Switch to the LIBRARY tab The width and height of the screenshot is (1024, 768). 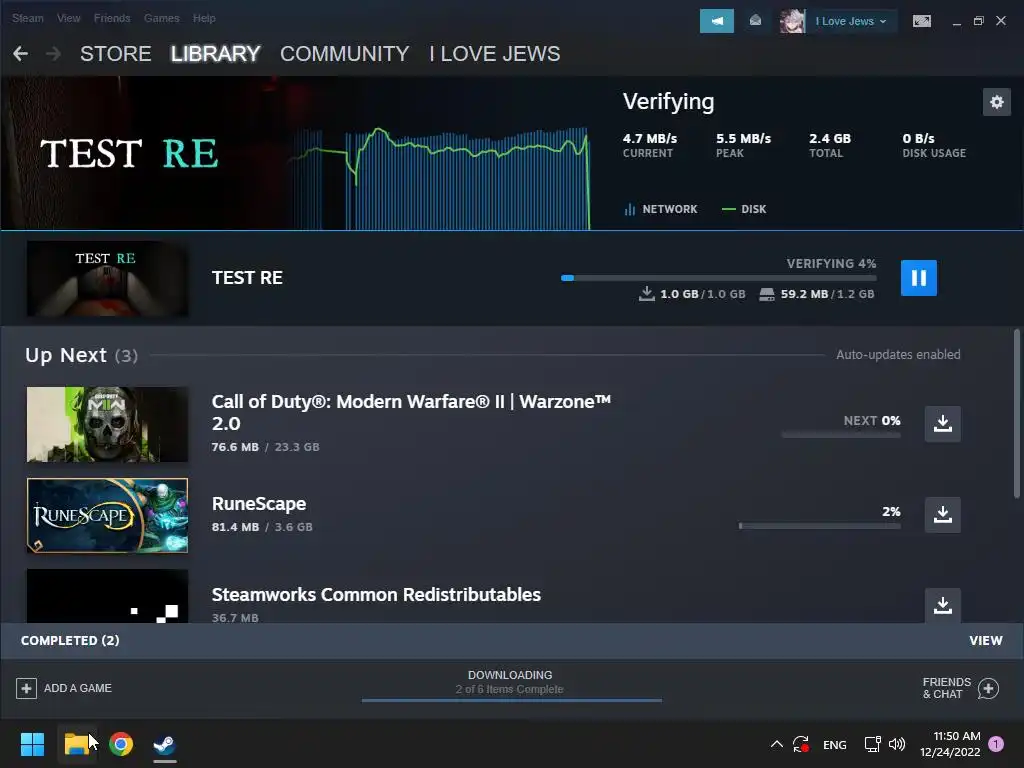pos(216,54)
